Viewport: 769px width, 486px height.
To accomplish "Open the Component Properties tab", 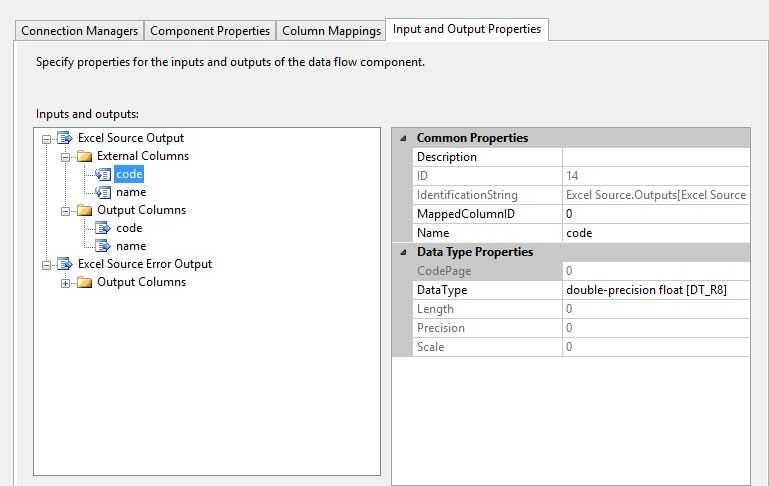I will (x=210, y=31).
